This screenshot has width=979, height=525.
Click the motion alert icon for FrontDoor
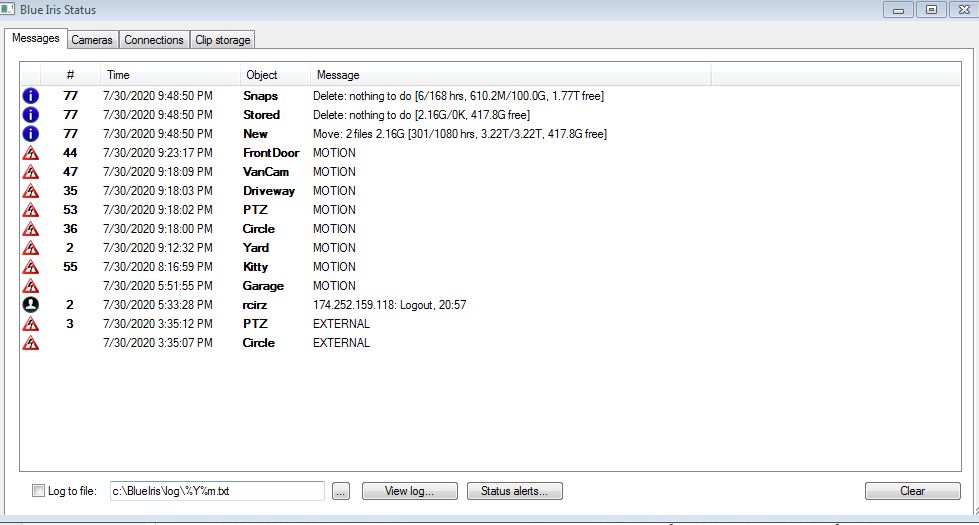click(x=31, y=153)
